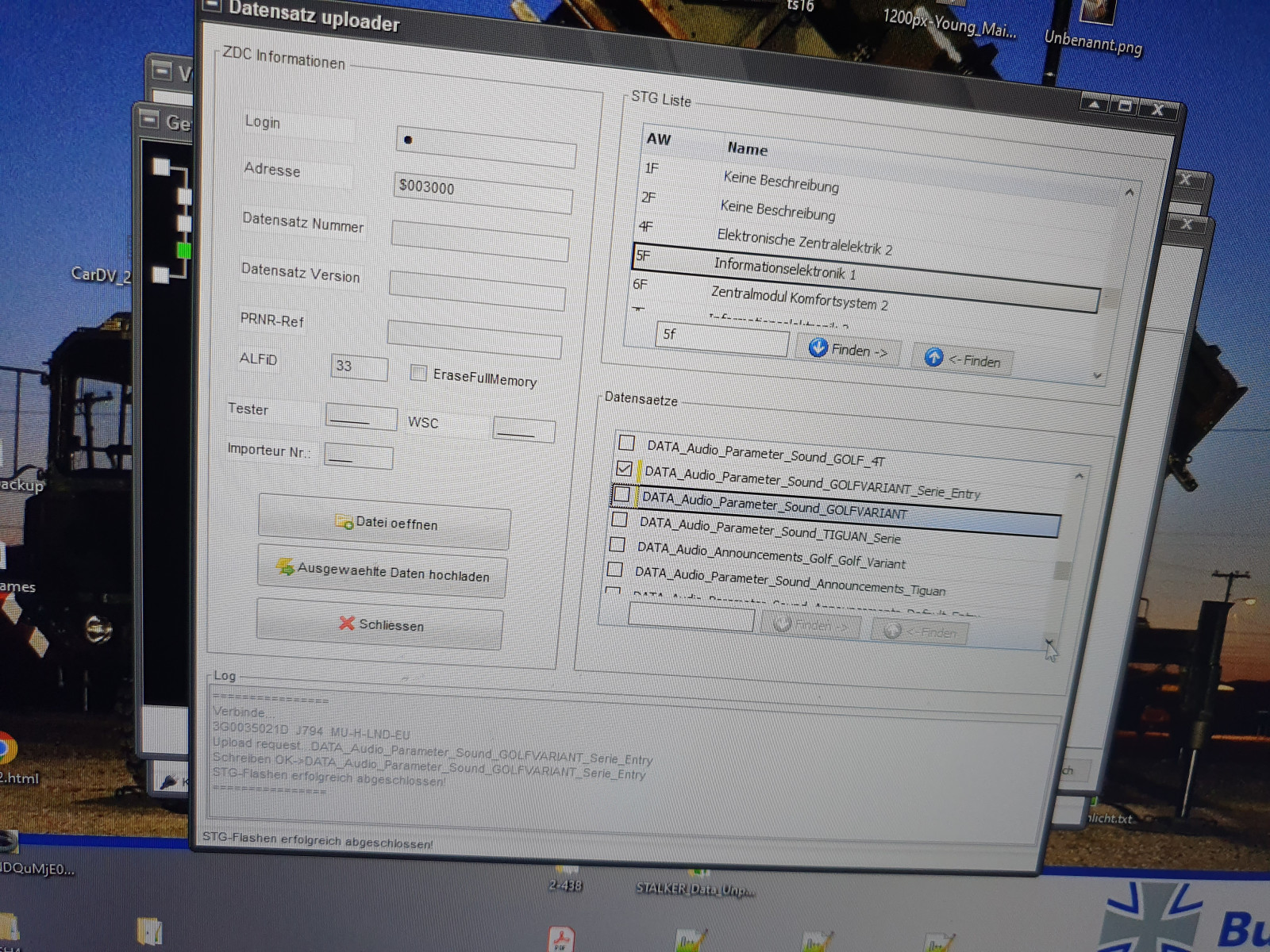Click the STG list scrollbar down arrow
Viewport: 1270px width, 952px height.
pos(1098,376)
